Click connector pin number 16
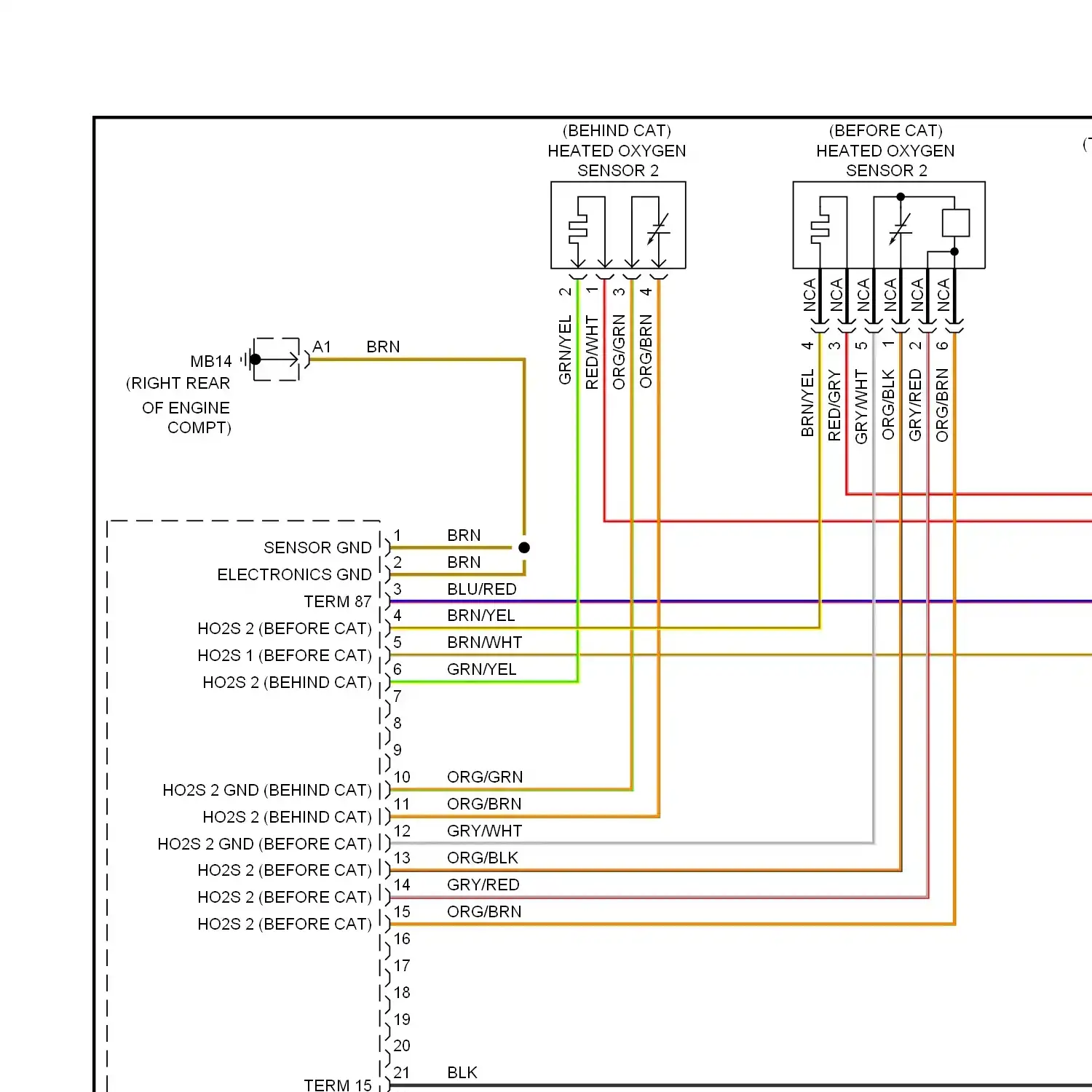Screen dimensions: 1092x1092 (x=402, y=938)
